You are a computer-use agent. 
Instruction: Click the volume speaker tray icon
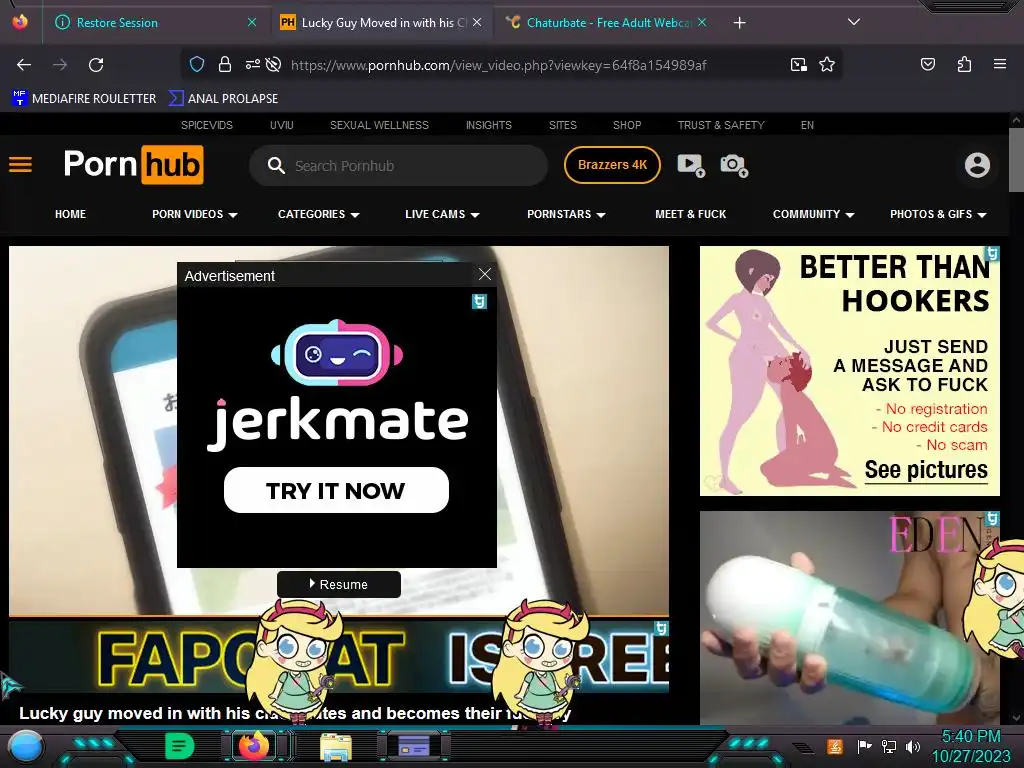coord(913,746)
